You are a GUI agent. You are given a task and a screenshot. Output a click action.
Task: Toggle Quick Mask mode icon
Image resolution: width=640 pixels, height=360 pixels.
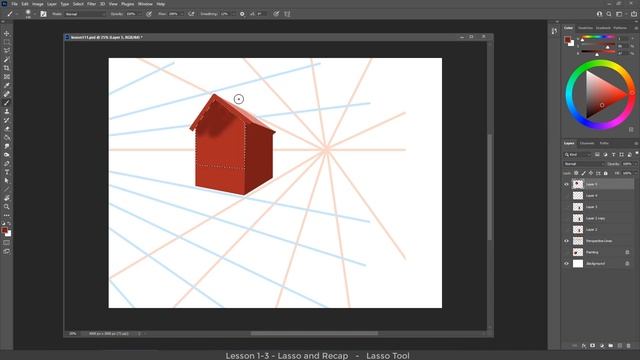7,242
